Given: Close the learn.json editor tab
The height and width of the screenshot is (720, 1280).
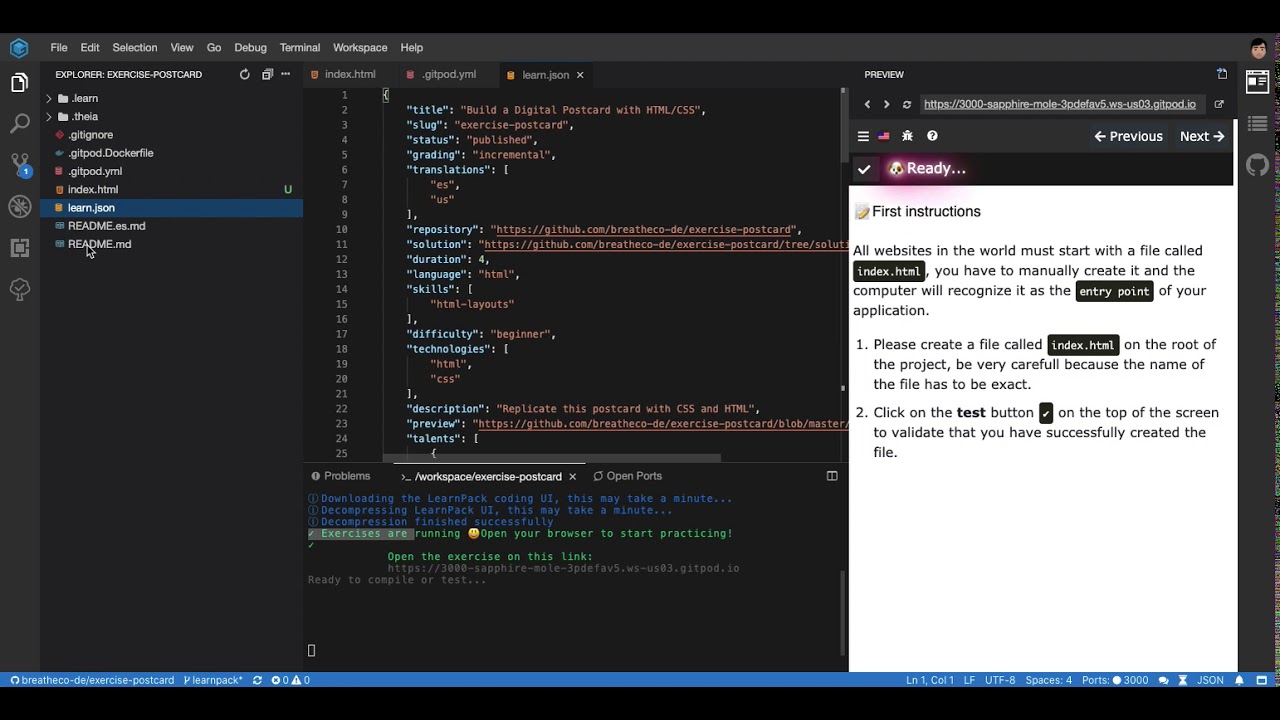Looking at the screenshot, I should pos(580,75).
